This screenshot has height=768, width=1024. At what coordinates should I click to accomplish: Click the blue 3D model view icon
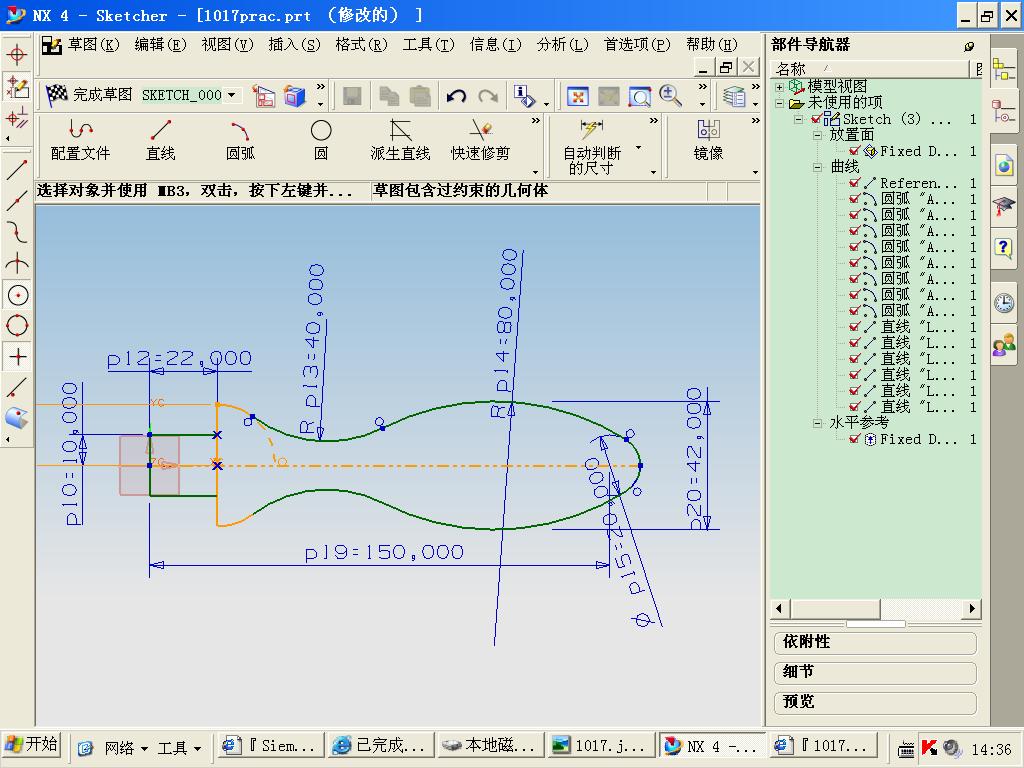click(x=295, y=97)
